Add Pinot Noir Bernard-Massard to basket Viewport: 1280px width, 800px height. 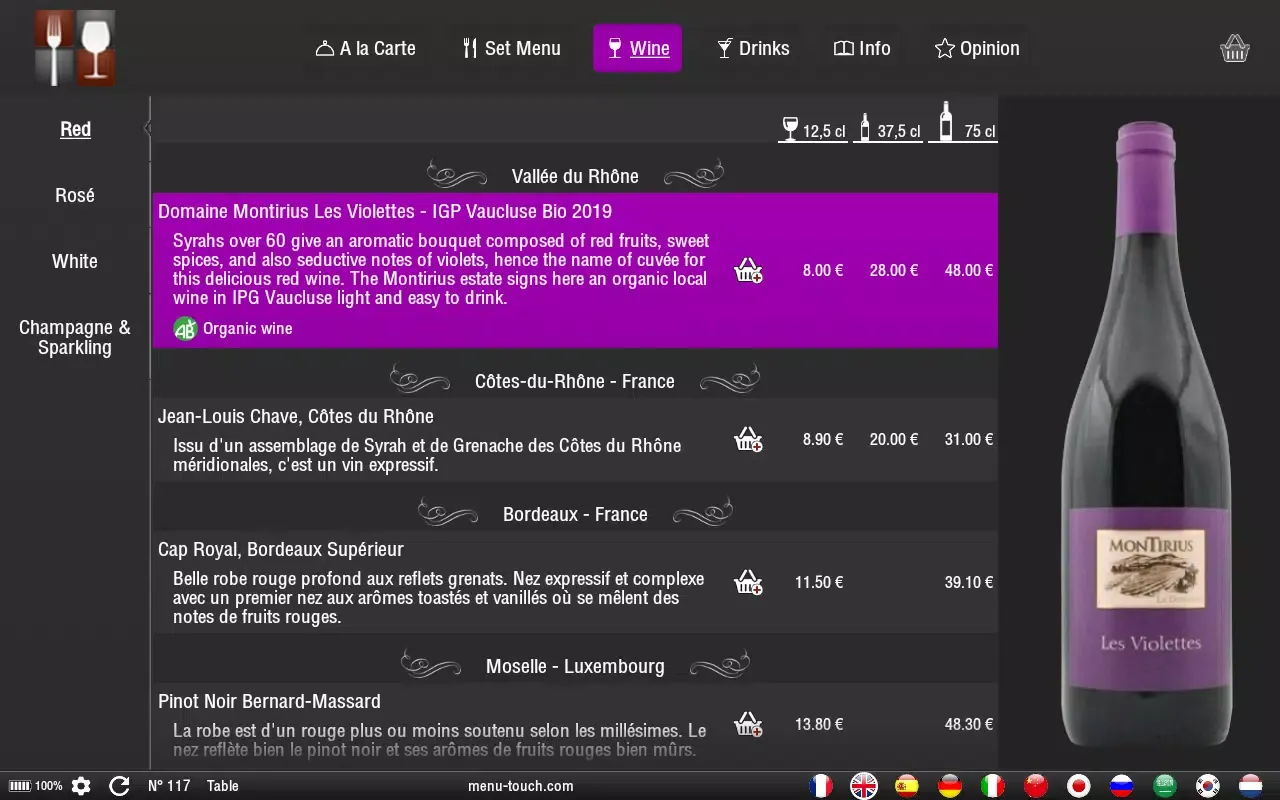(748, 724)
